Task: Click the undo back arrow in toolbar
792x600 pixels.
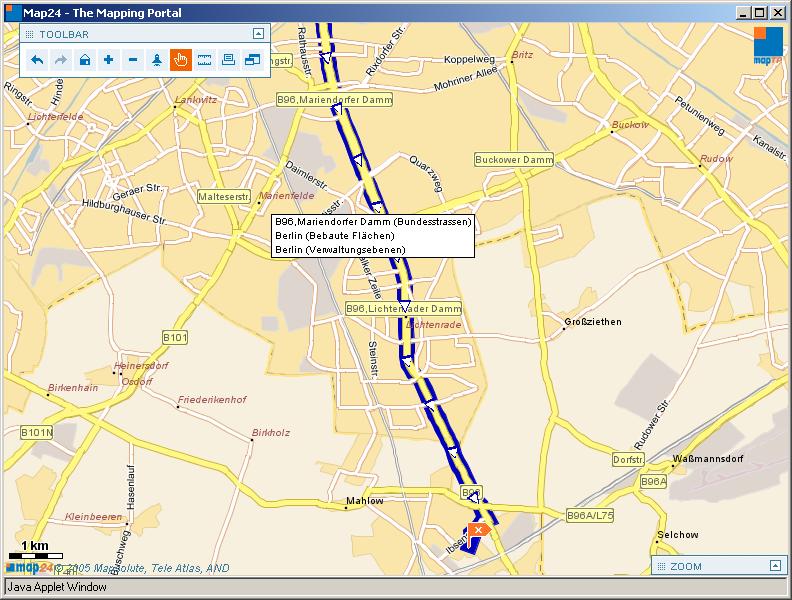Action: click(37, 60)
